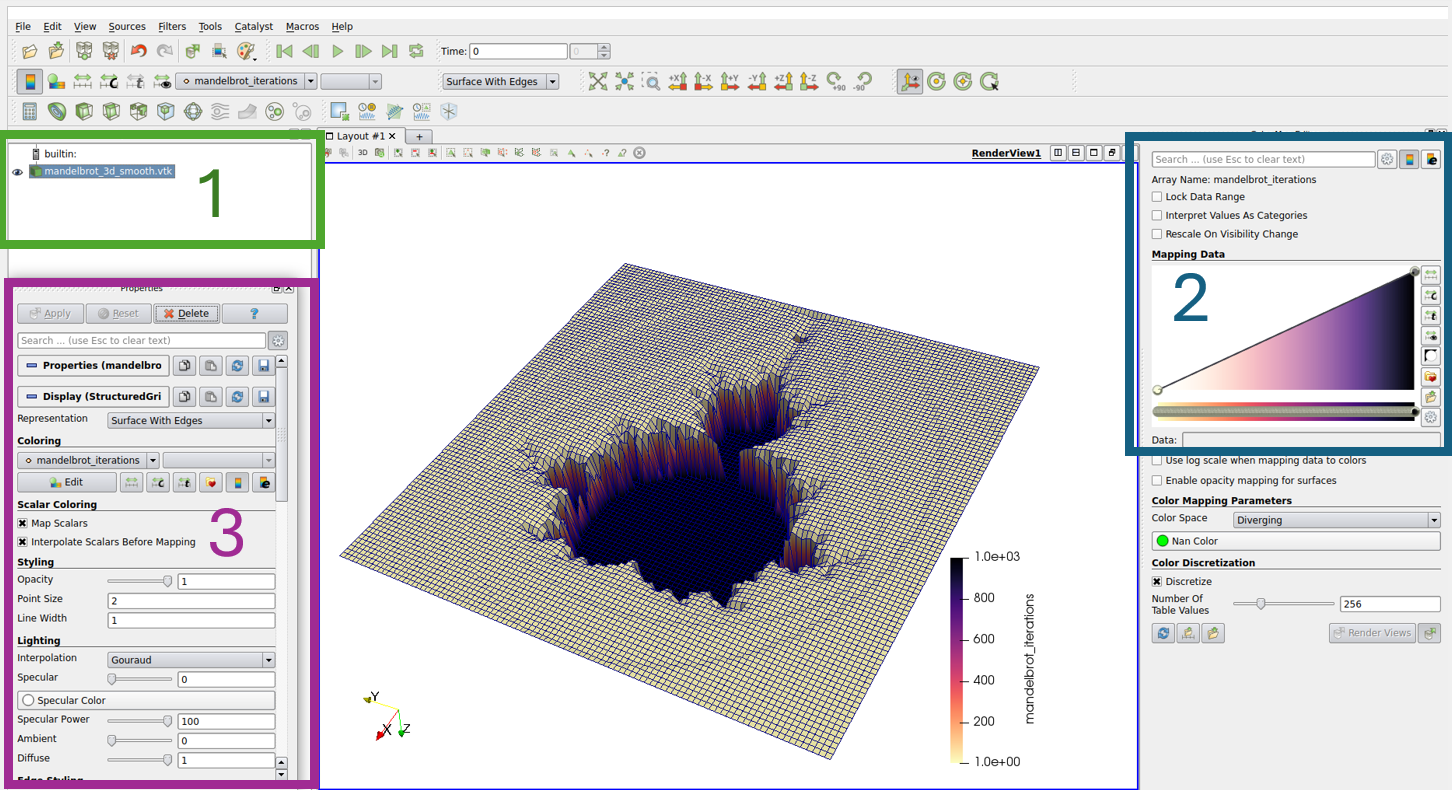Rotate view 90 degrees clockwise
This screenshot has height=790, width=1452.
click(x=836, y=81)
